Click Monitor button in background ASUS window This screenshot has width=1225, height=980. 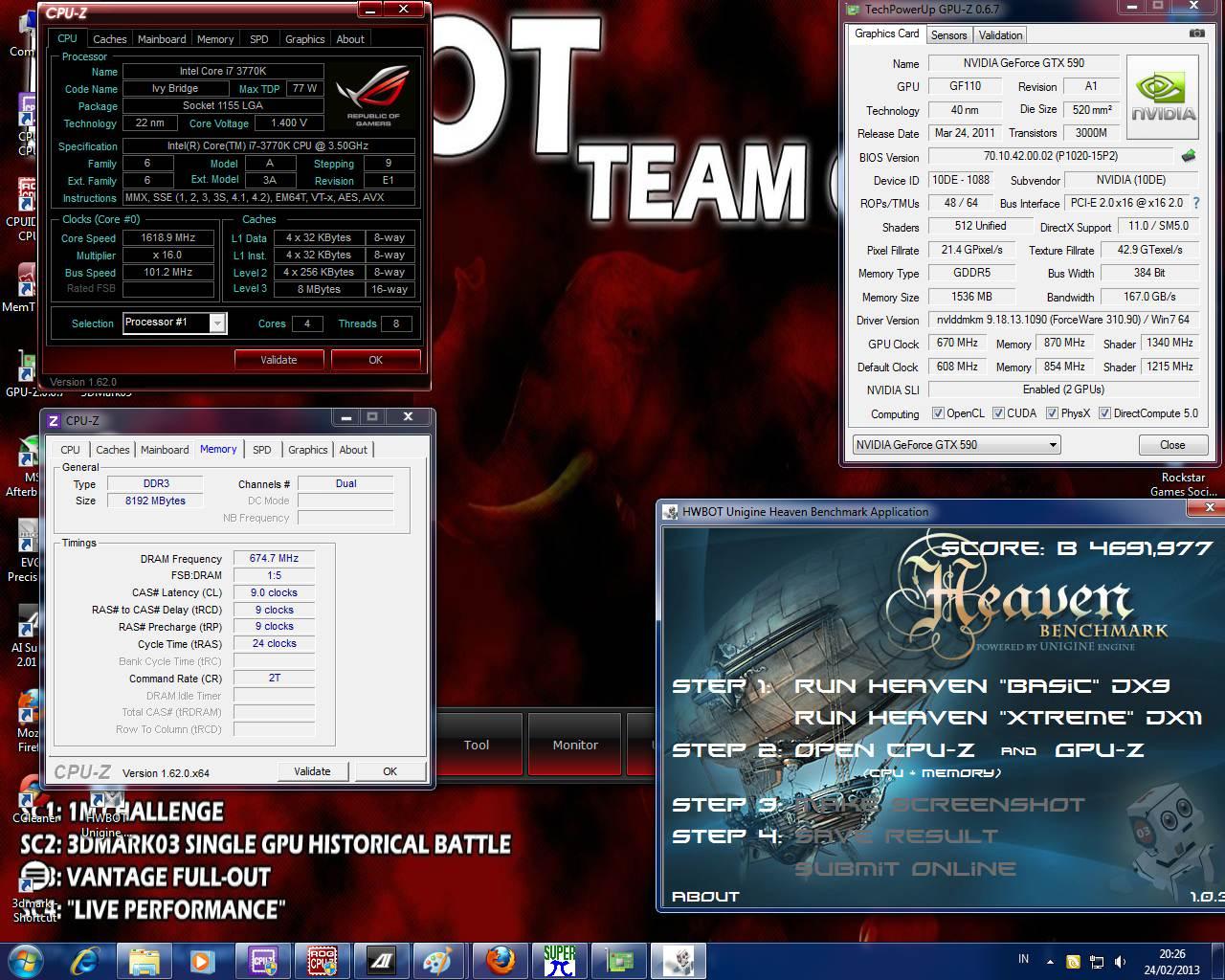click(575, 746)
